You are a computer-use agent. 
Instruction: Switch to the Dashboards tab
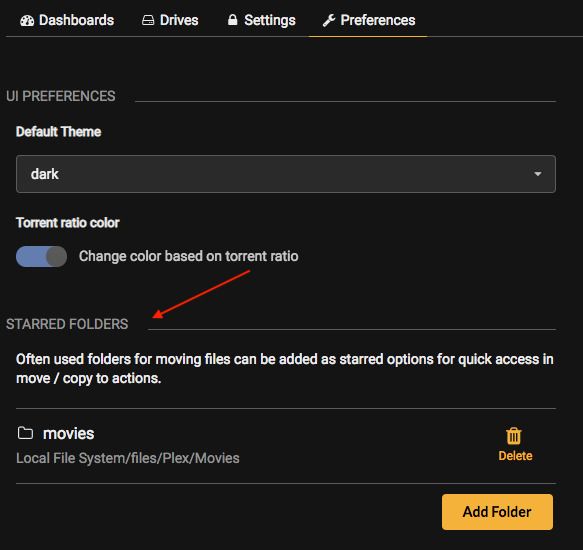click(67, 20)
